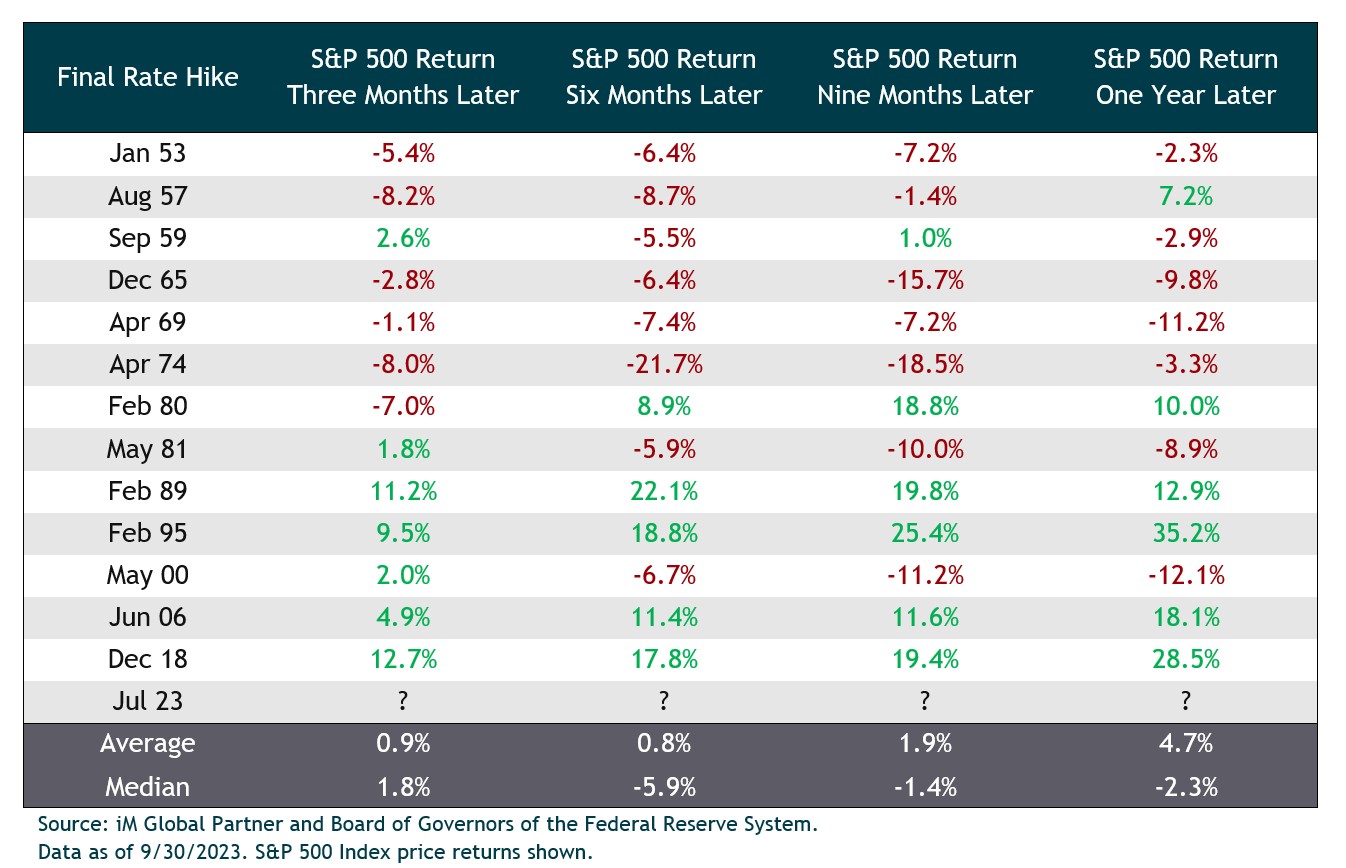Select the Jan 53 row label

click(x=147, y=153)
